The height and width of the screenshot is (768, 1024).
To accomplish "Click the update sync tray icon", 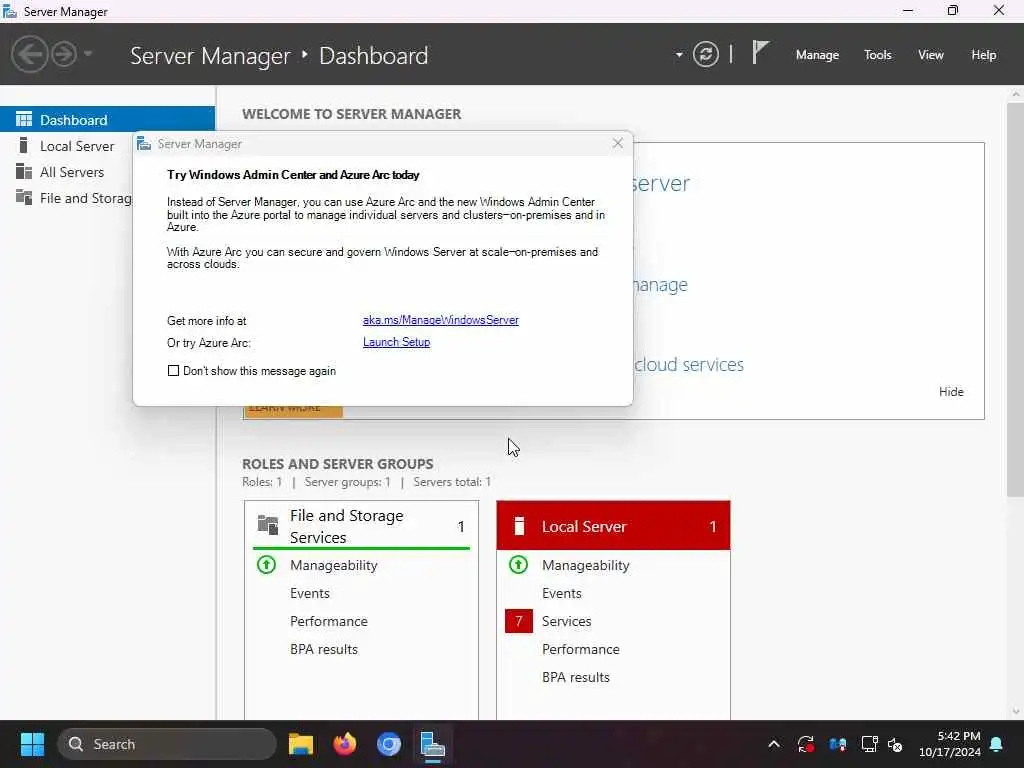I will (805, 744).
